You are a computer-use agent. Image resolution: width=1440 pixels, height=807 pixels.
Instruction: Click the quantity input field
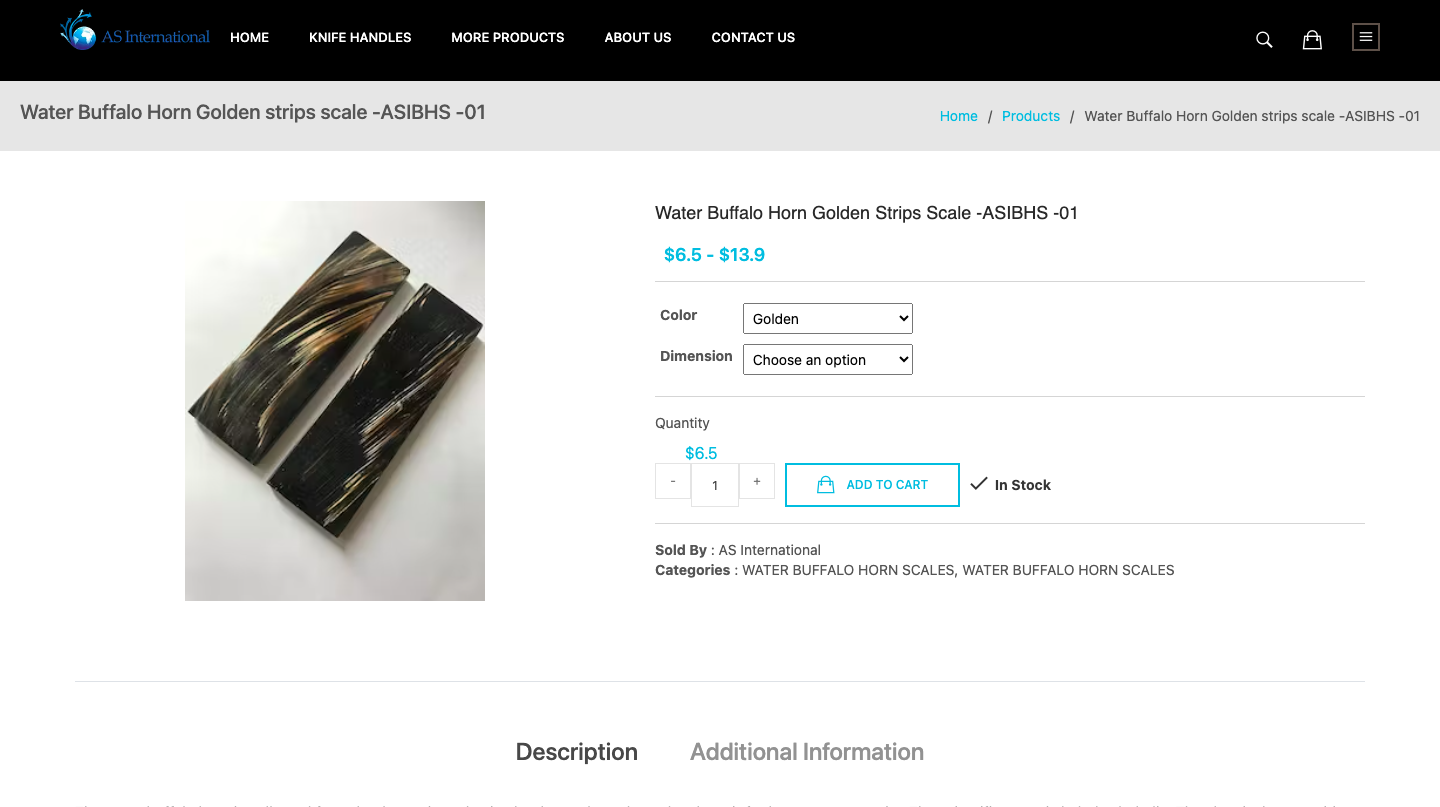point(715,485)
